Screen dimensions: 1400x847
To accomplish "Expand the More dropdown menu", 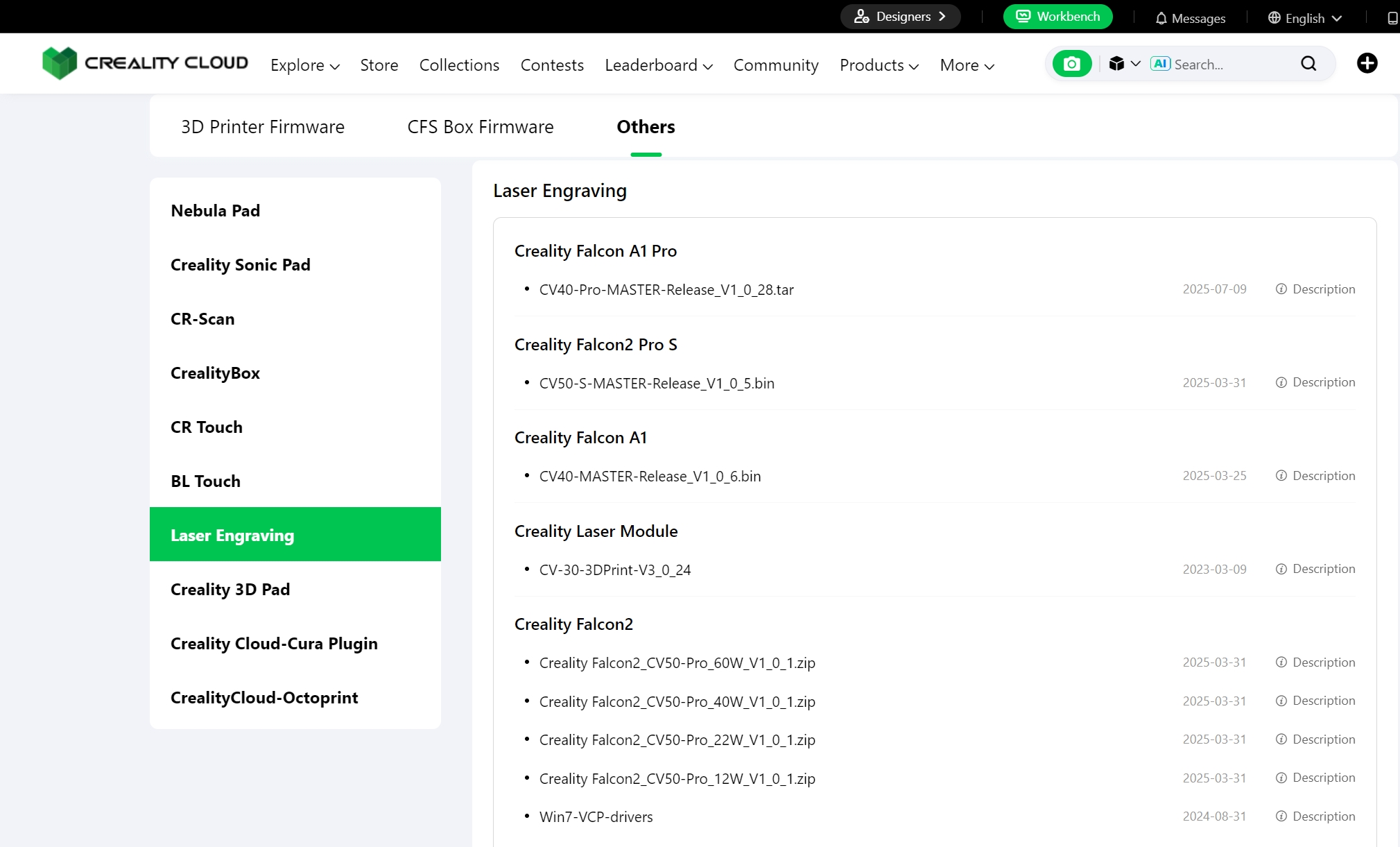I will coord(967,65).
